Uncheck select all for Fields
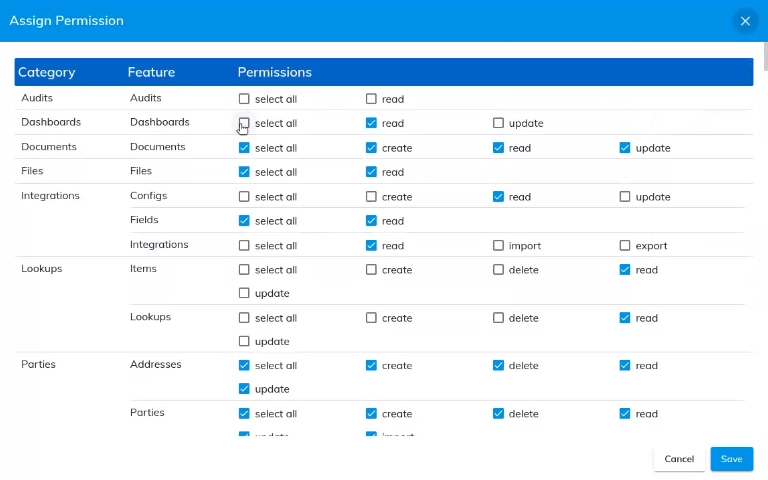The width and height of the screenshot is (768, 480). click(x=244, y=221)
